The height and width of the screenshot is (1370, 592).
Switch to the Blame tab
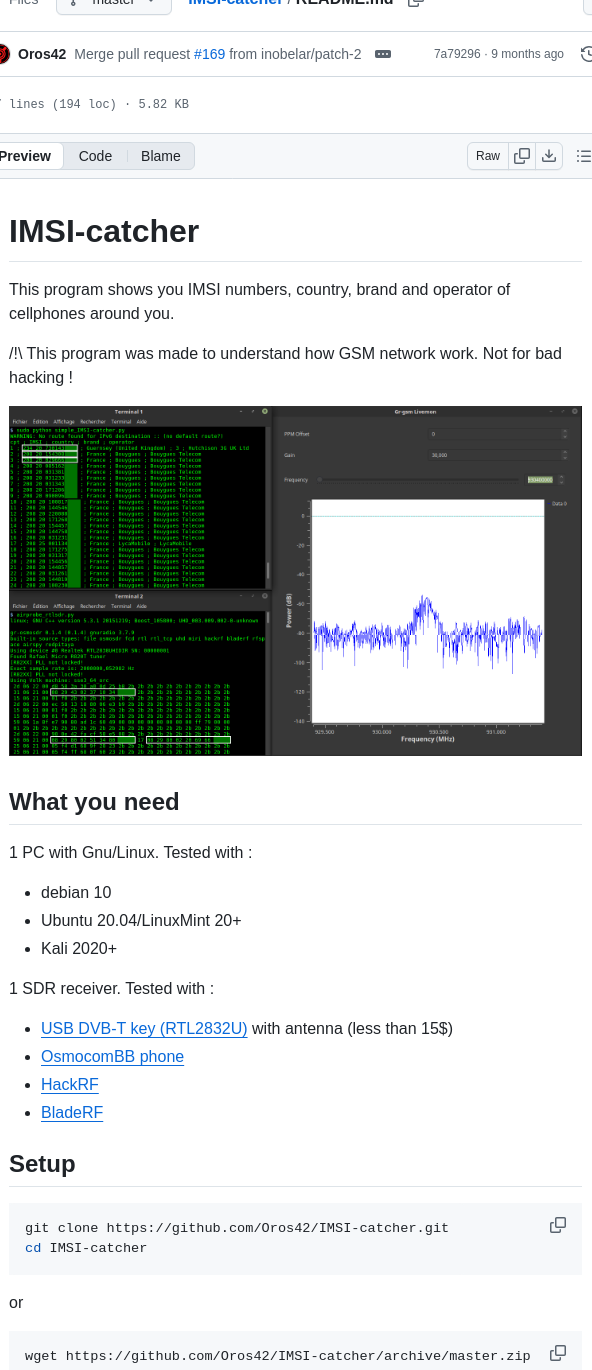pyautogui.click(x=161, y=156)
